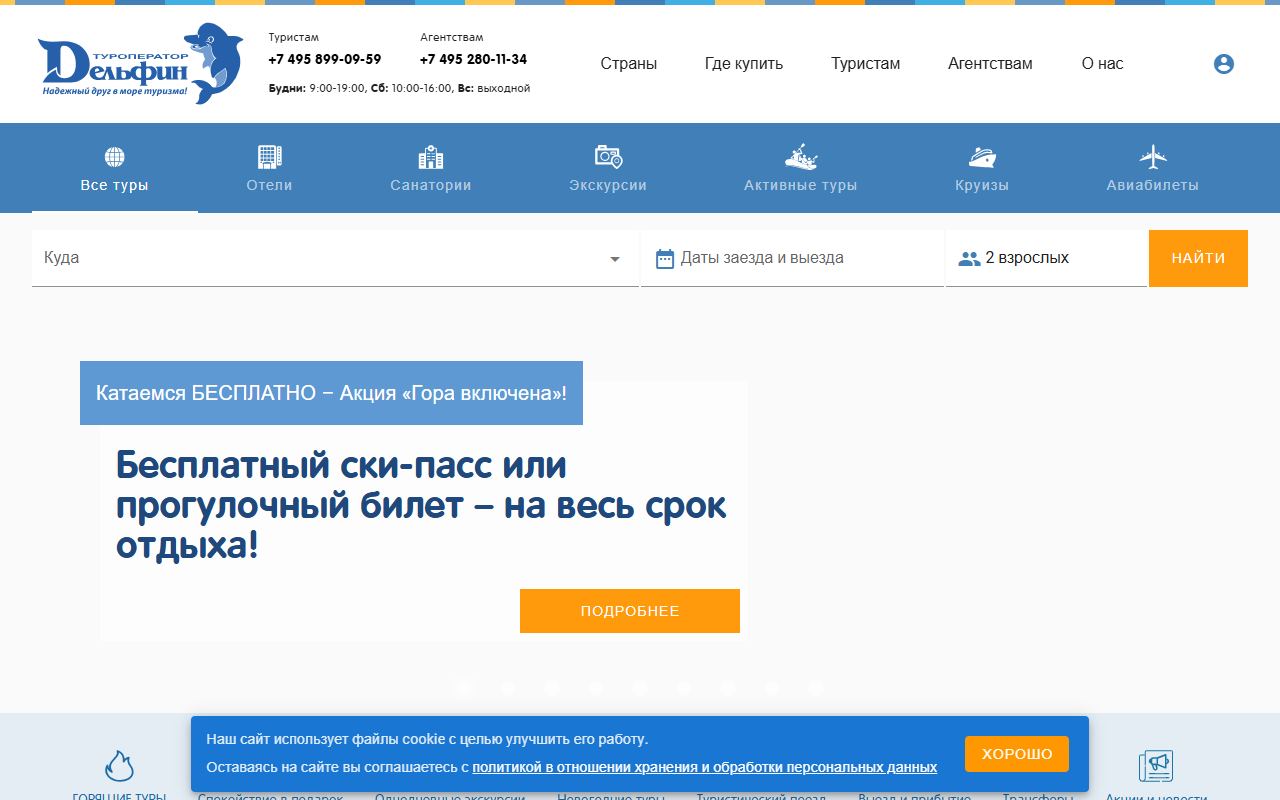Click the Дельфин dolphin logo
This screenshot has height=800, width=1280.
click(x=140, y=63)
